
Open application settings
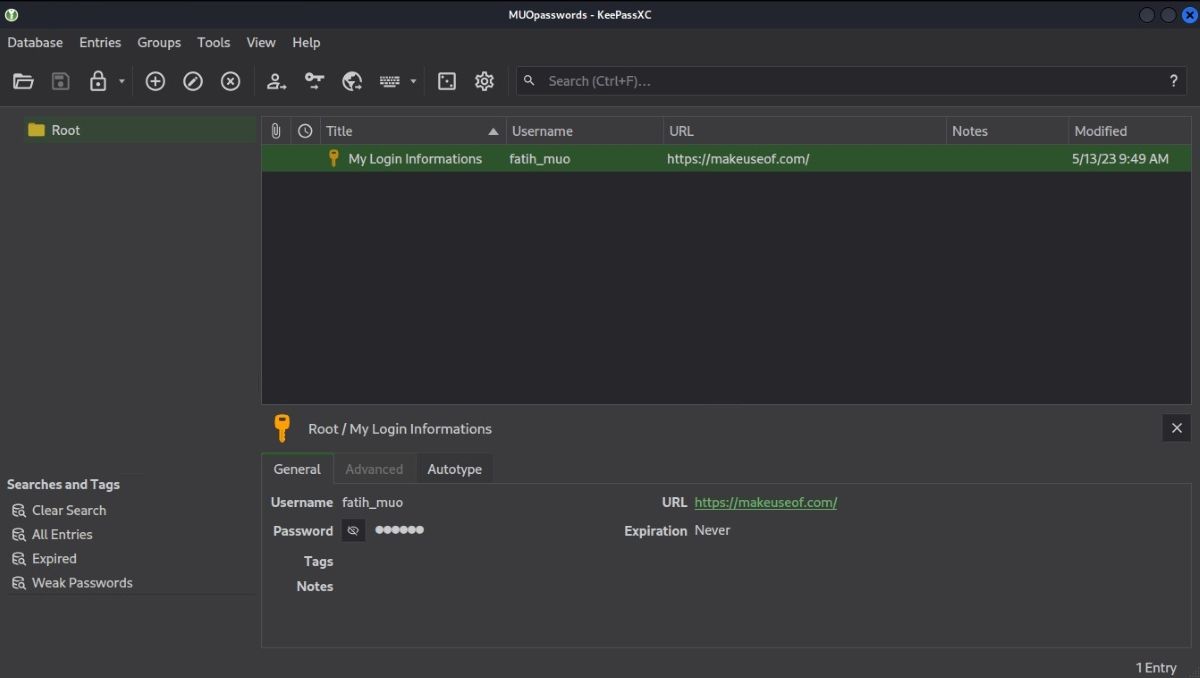click(x=484, y=81)
